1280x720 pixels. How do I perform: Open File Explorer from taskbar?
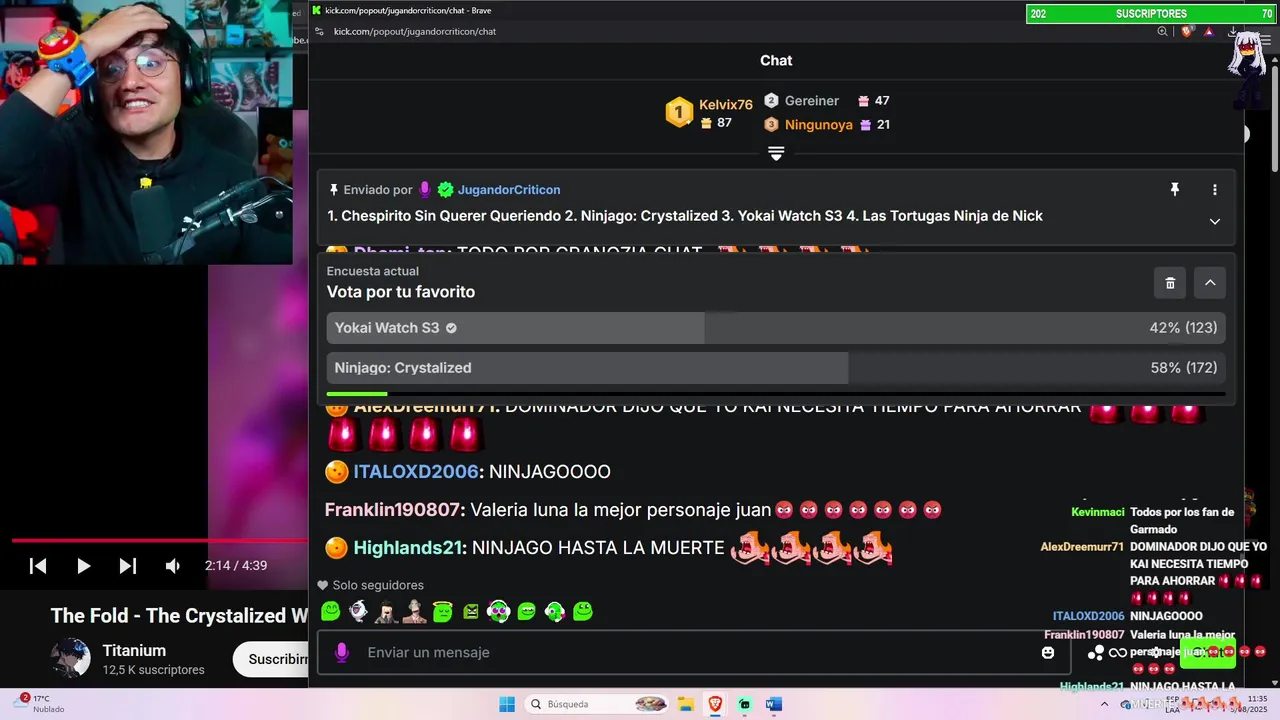(686, 704)
